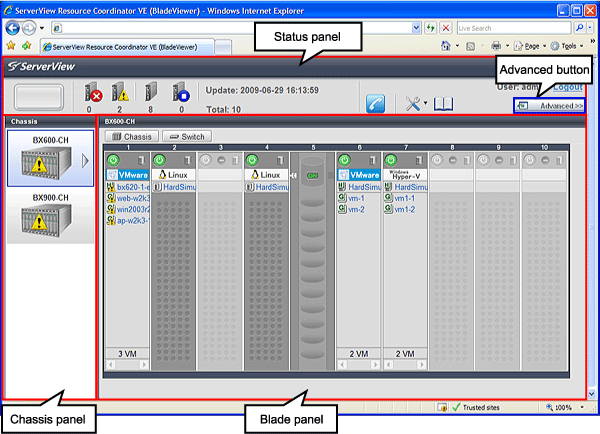Click the Advanced button
The image size is (600, 434).
(549, 106)
